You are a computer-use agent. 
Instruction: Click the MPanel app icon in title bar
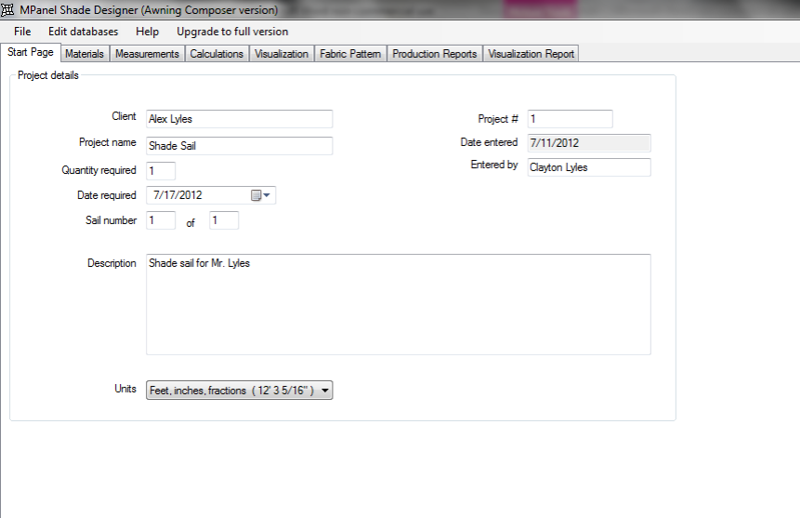(x=8, y=9)
